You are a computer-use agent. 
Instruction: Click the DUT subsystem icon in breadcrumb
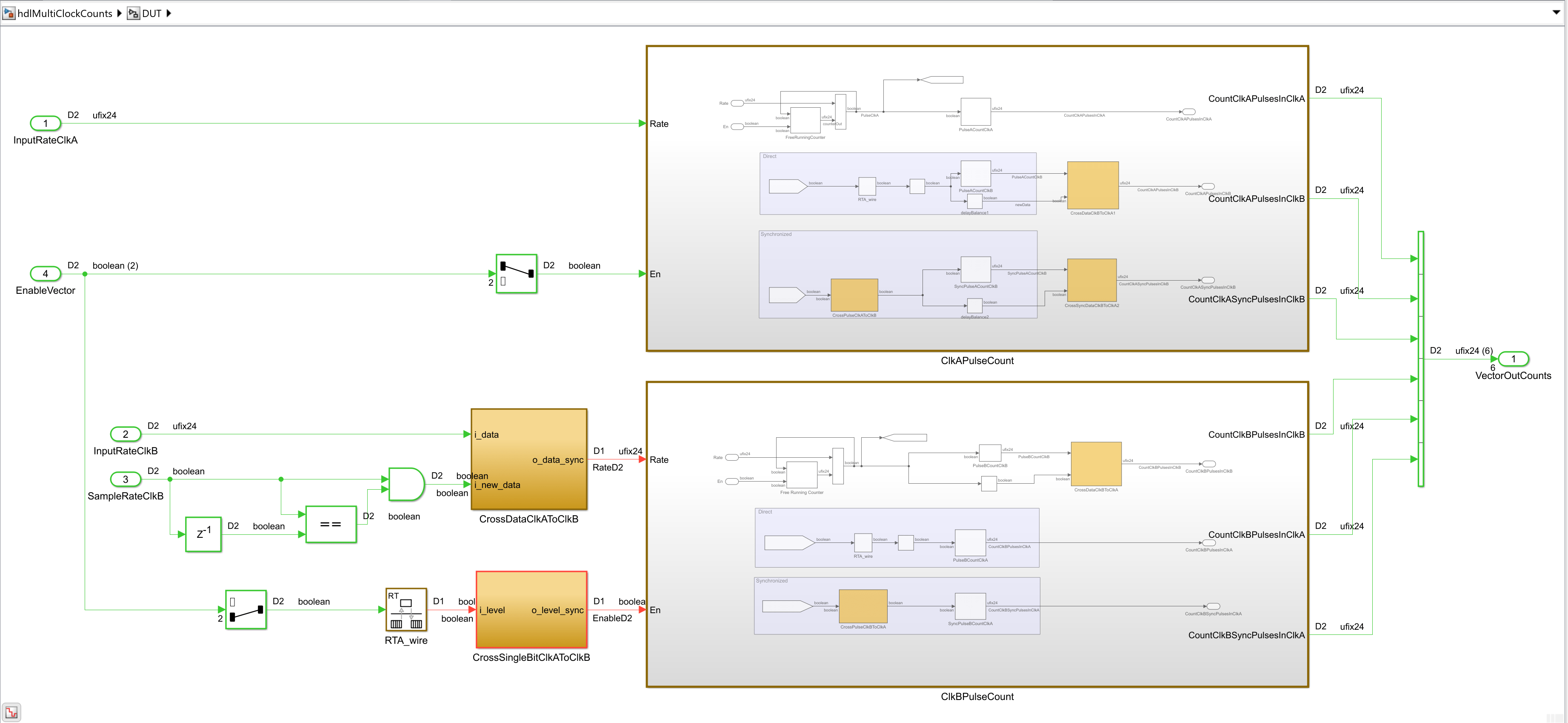133,13
